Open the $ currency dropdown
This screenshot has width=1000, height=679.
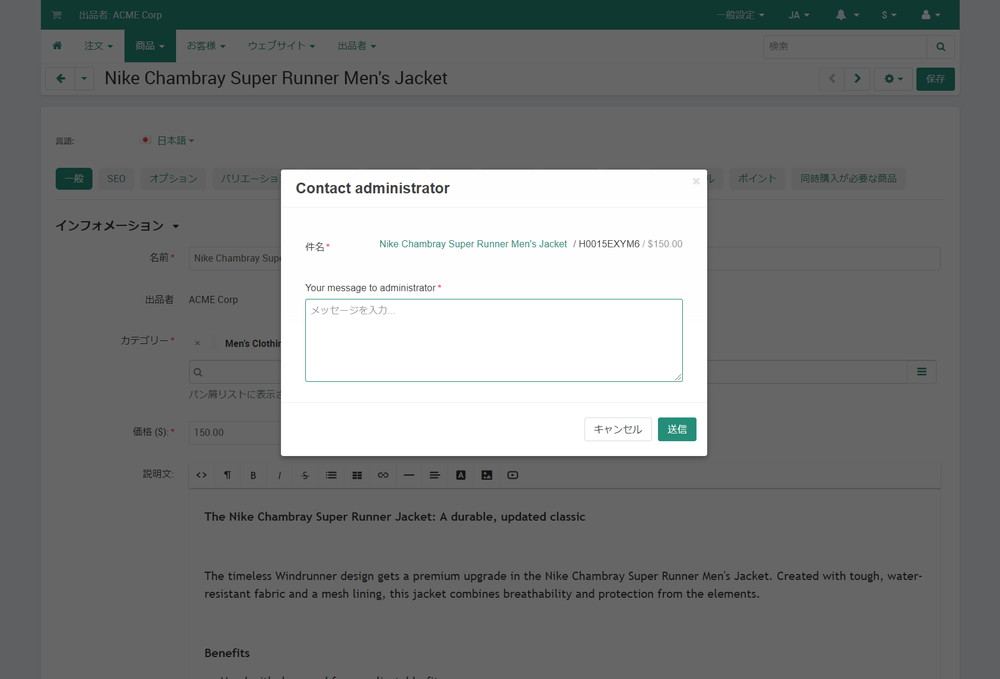[x=889, y=15]
